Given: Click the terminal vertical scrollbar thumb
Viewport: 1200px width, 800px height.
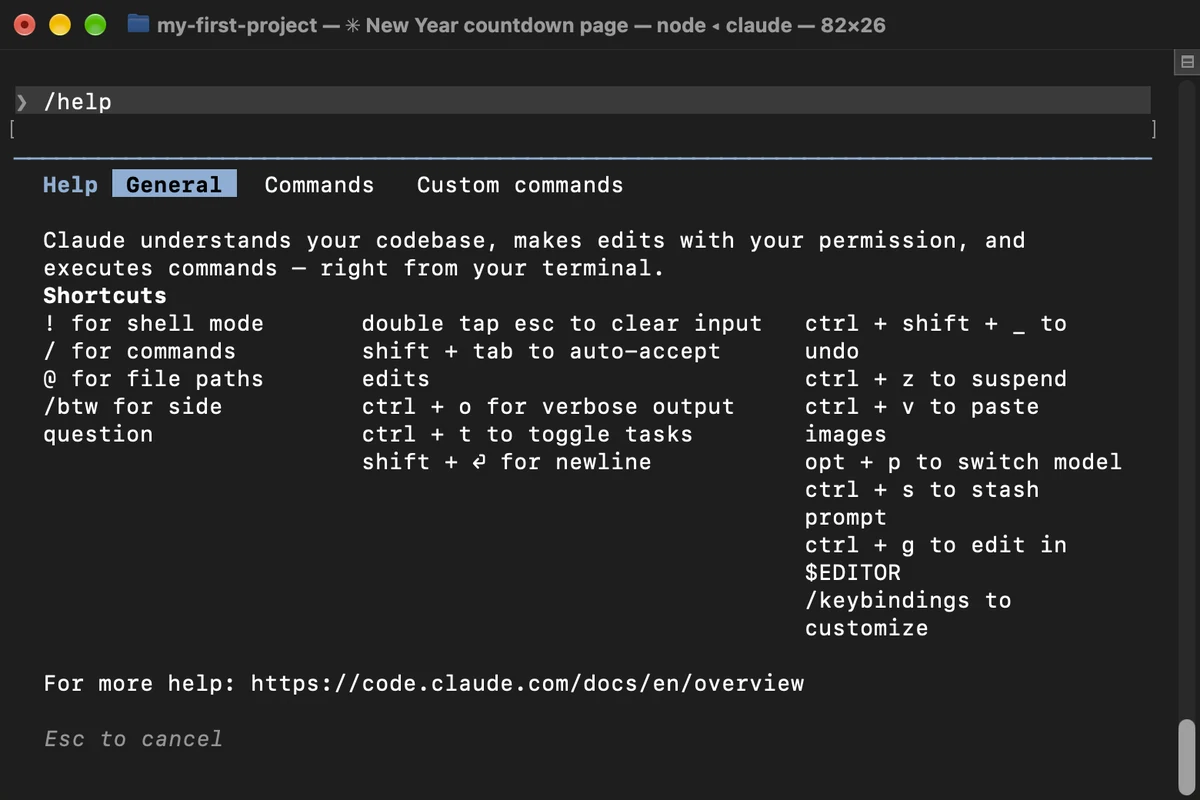Looking at the screenshot, I should 1187,757.
